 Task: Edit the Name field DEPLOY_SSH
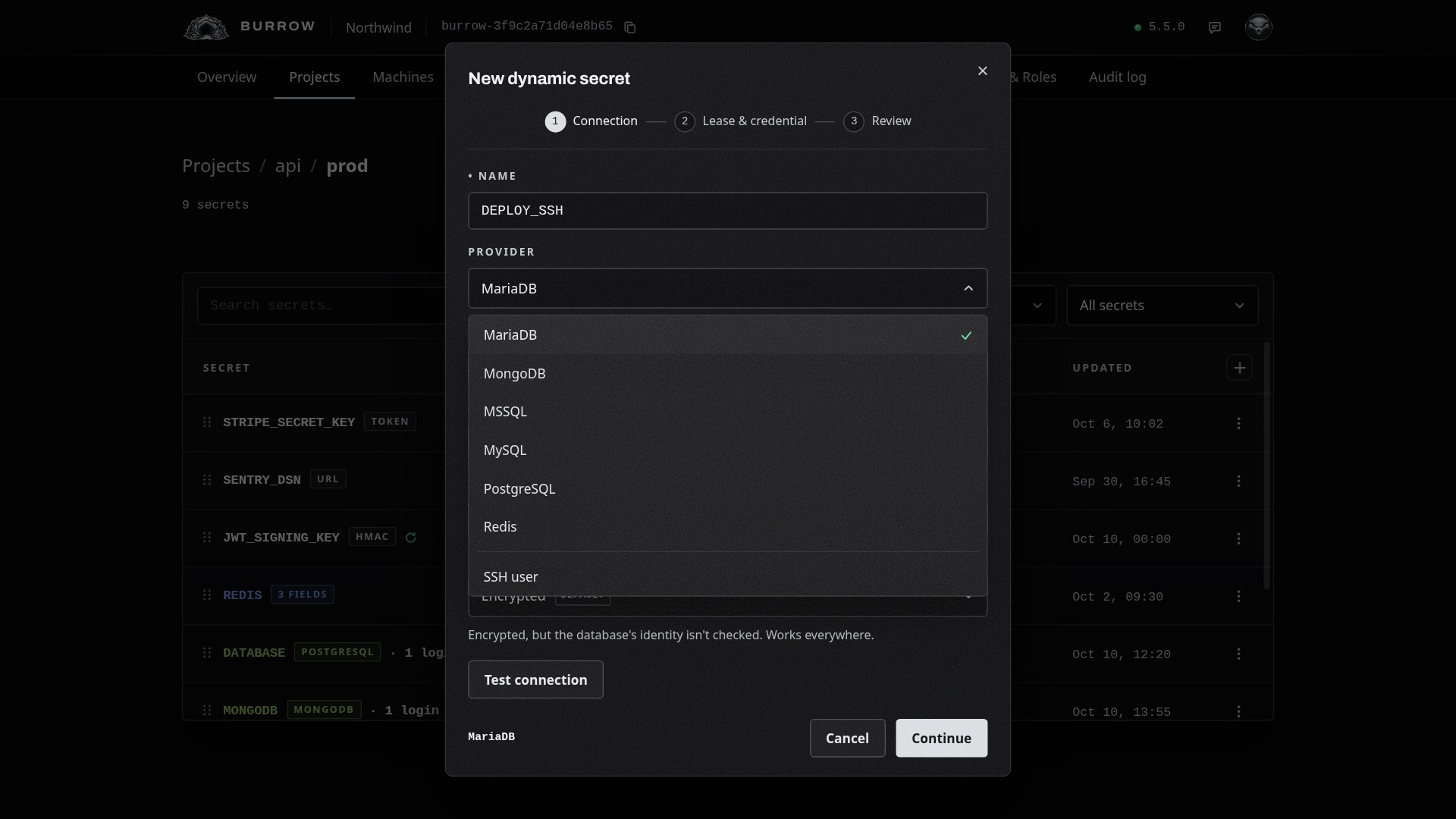[728, 211]
